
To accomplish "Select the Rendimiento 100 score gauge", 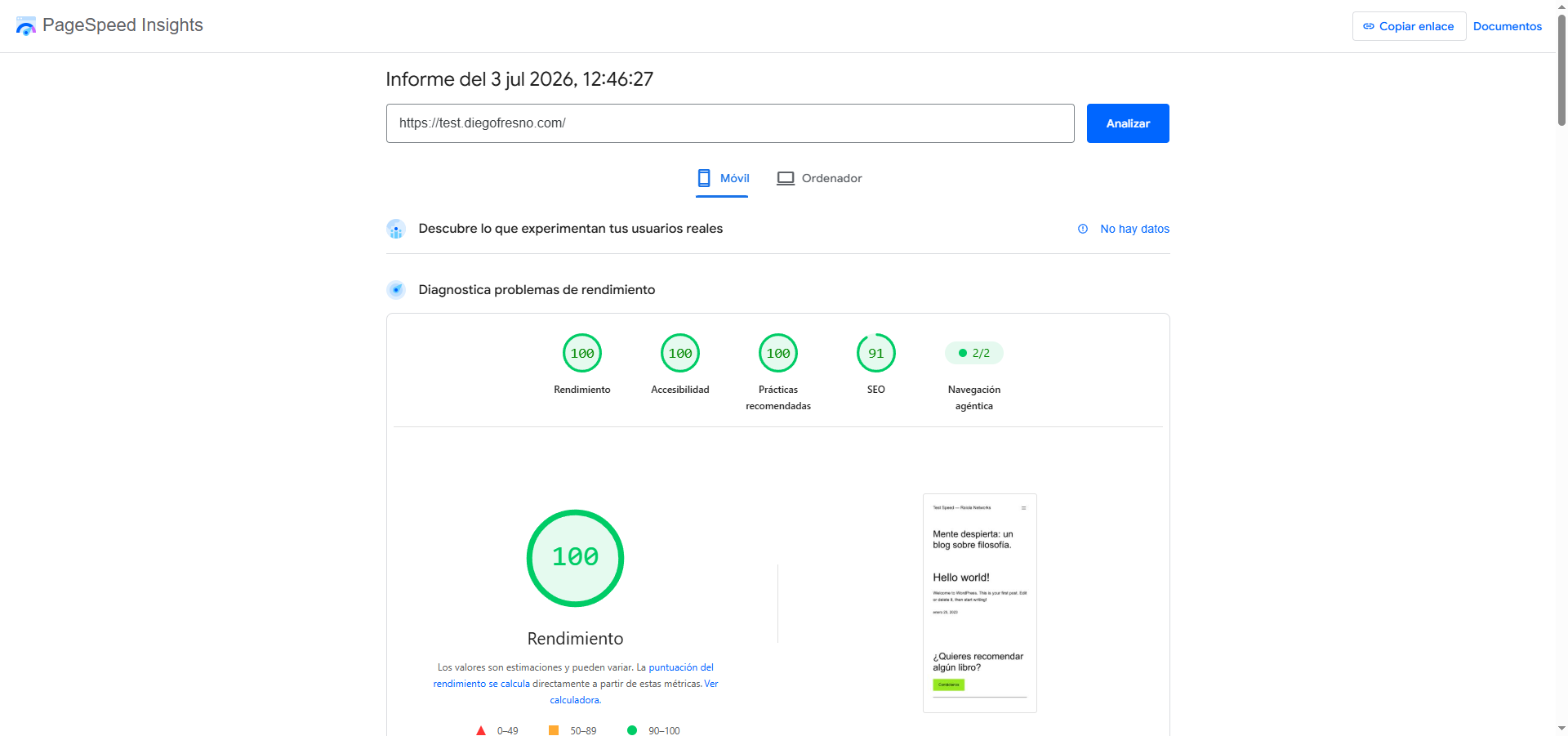I will point(582,353).
